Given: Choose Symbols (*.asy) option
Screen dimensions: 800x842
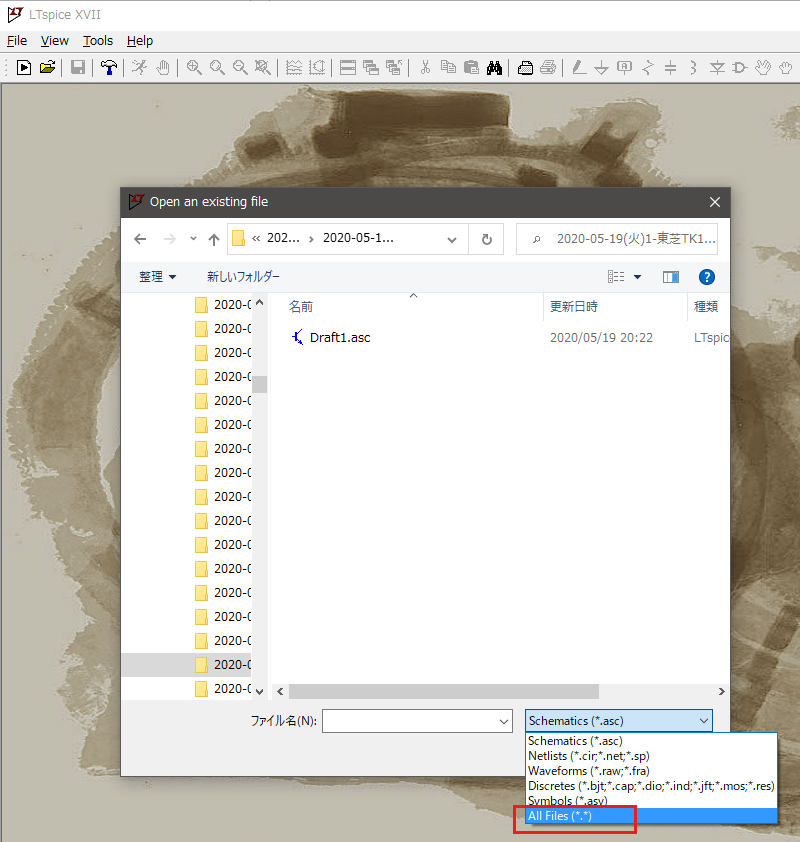Looking at the screenshot, I should pos(651,800).
